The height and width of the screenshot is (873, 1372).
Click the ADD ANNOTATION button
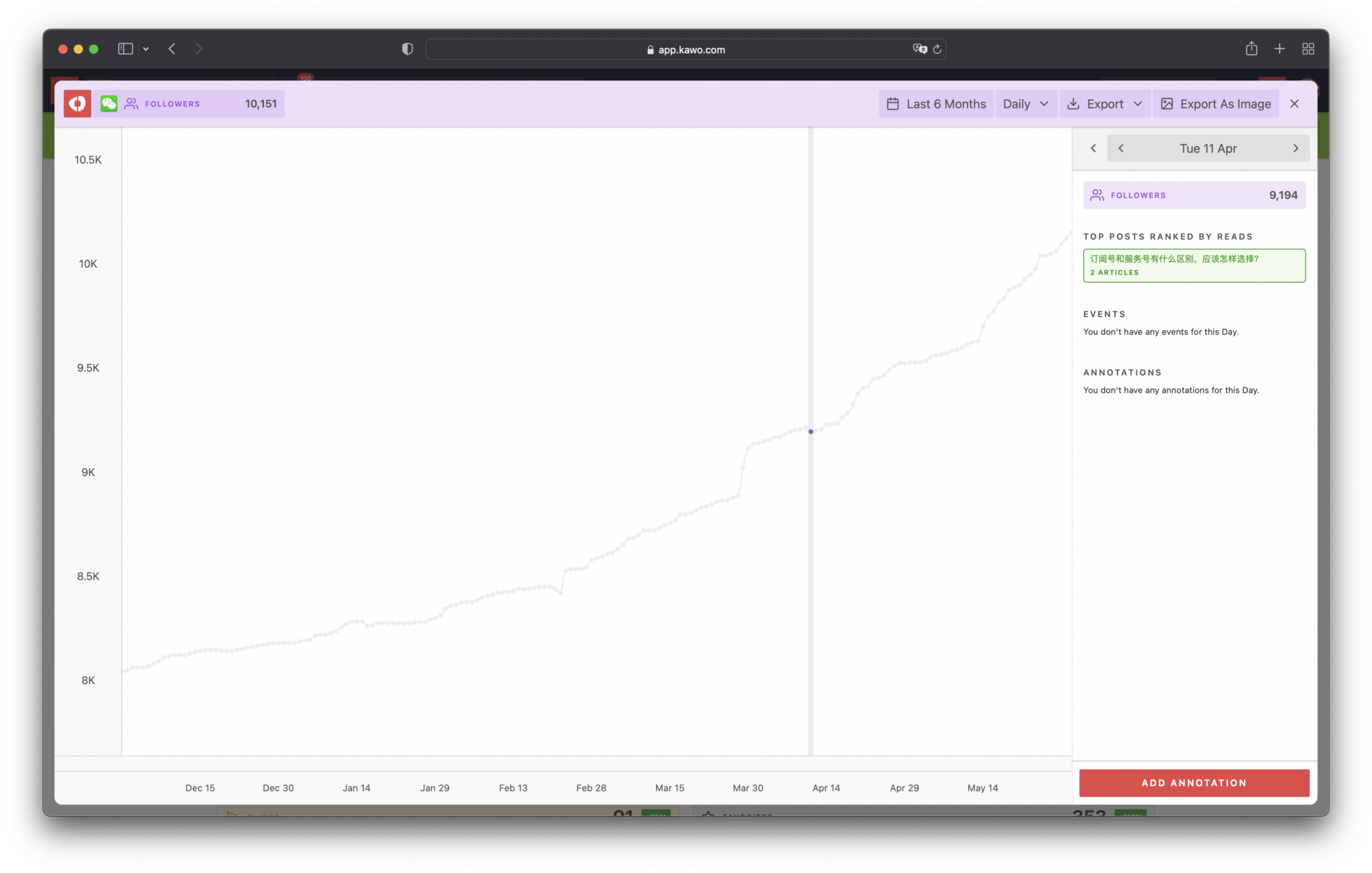(1194, 782)
